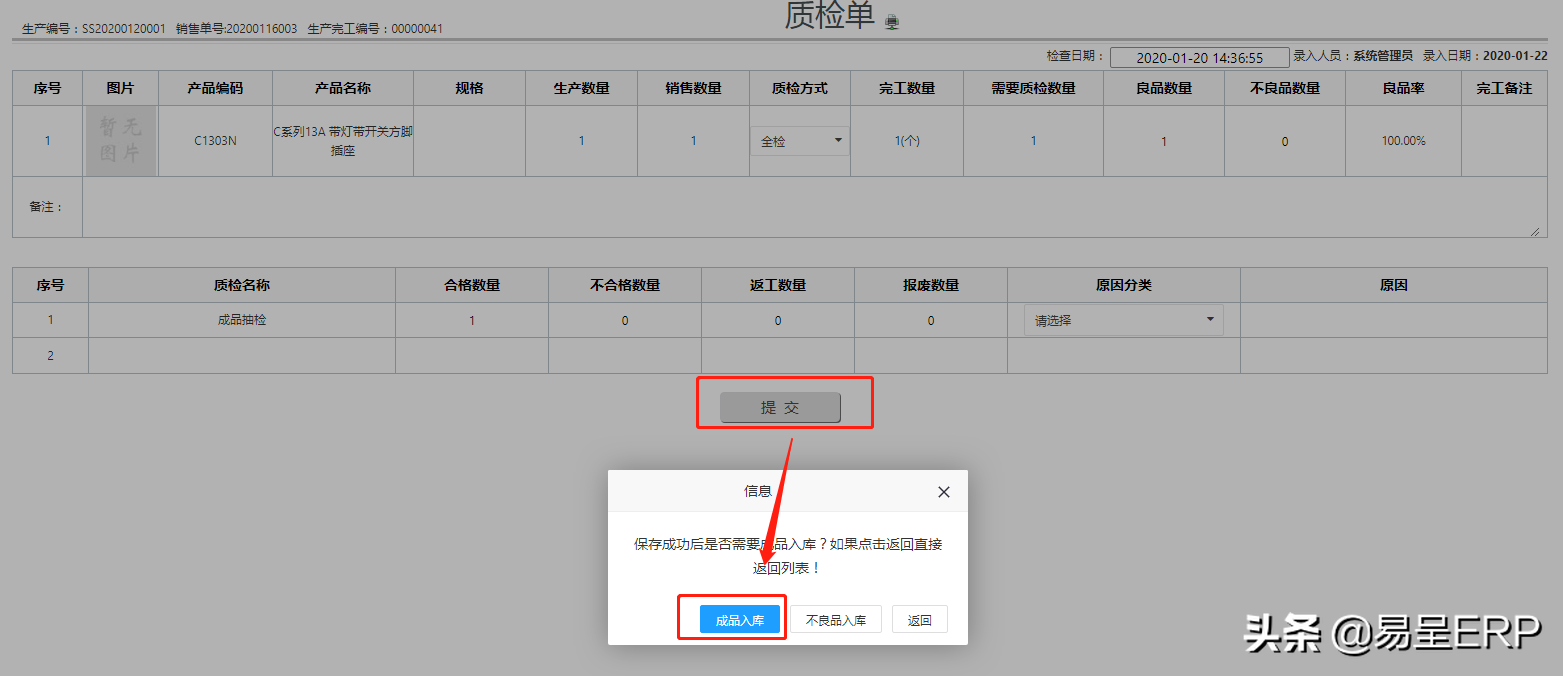1563x676 pixels.
Task: Click 返工数量 cell for 成品抽检
Action: point(778,321)
